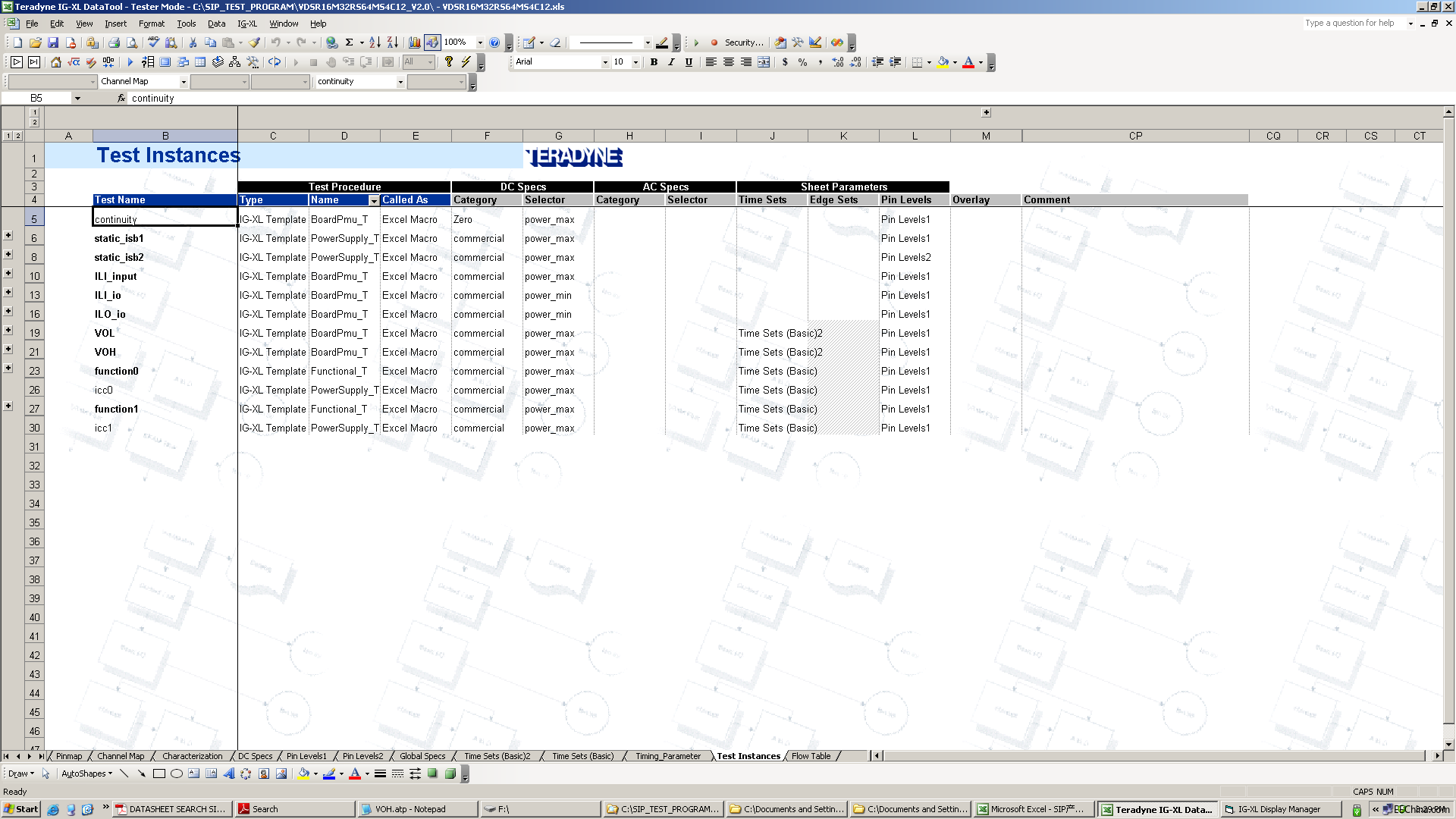Screen dimensions: 1456x819
Task: Apply blue Line Color on drawing toolbar
Action: 329,773
